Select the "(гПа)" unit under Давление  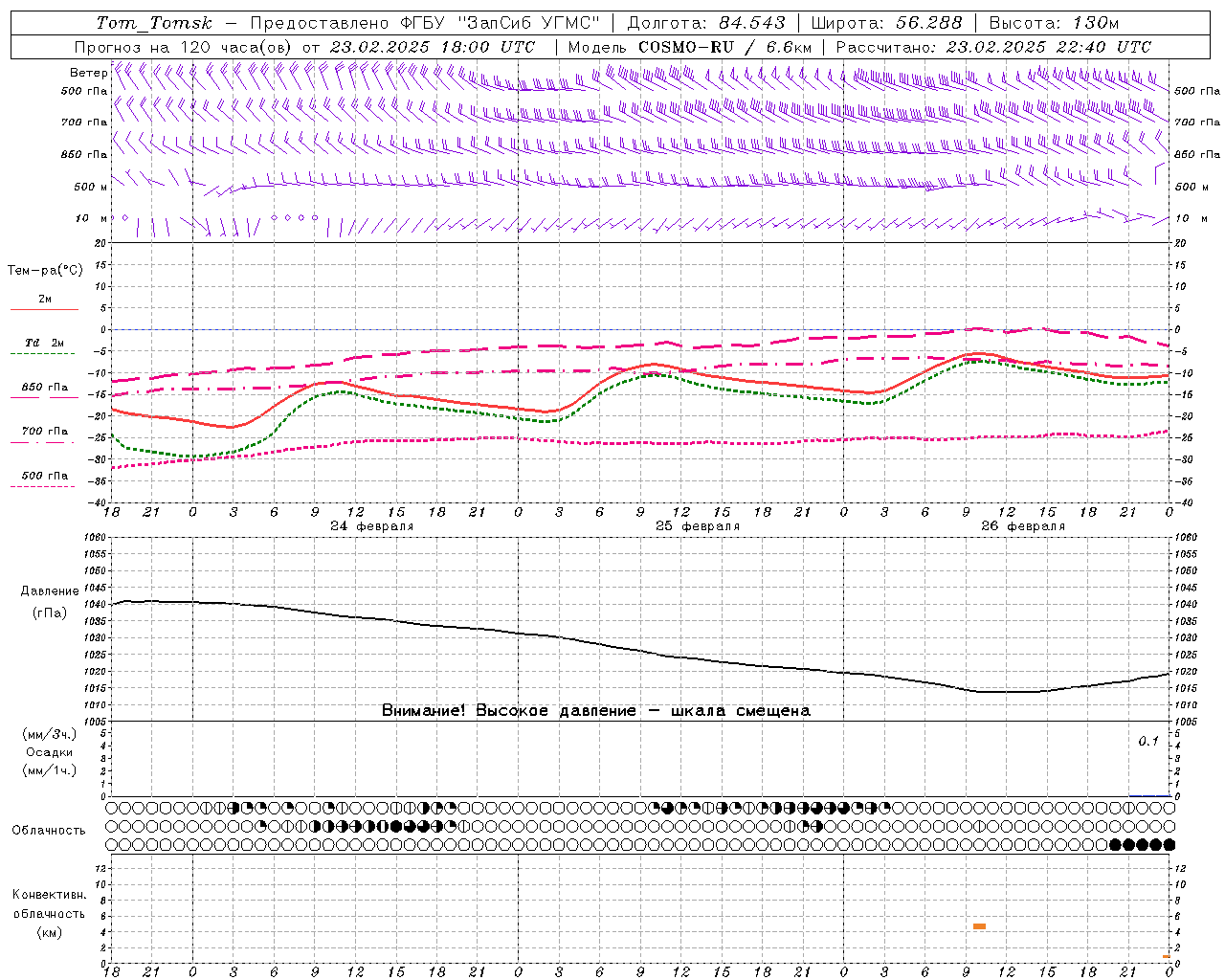click(50, 613)
